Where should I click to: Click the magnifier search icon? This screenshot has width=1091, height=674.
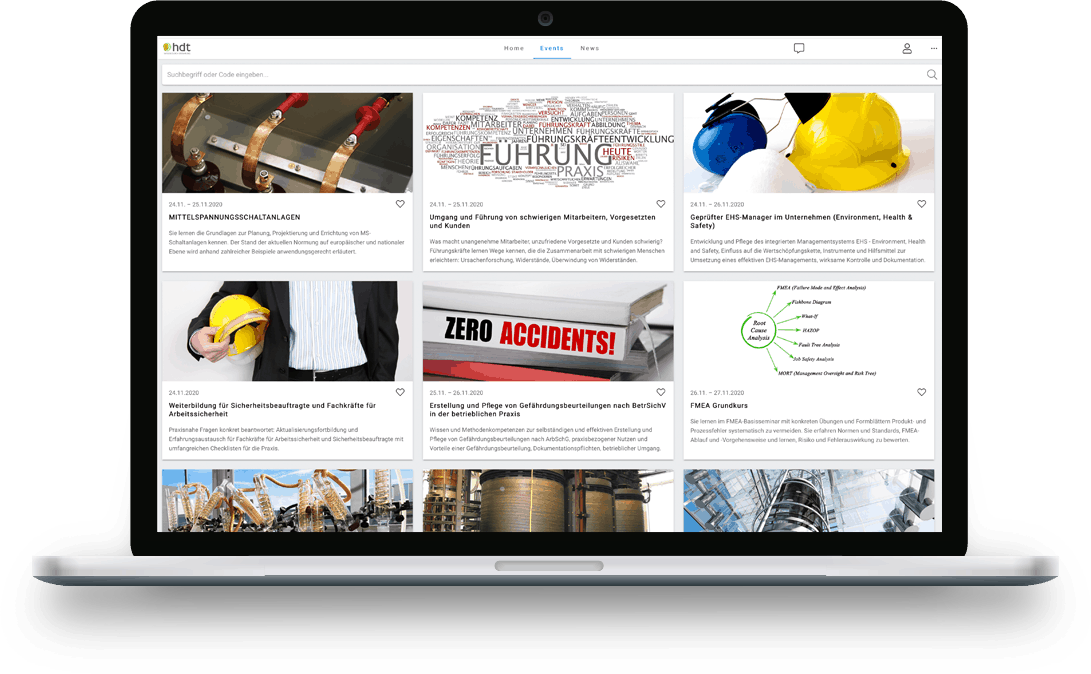tap(932, 75)
